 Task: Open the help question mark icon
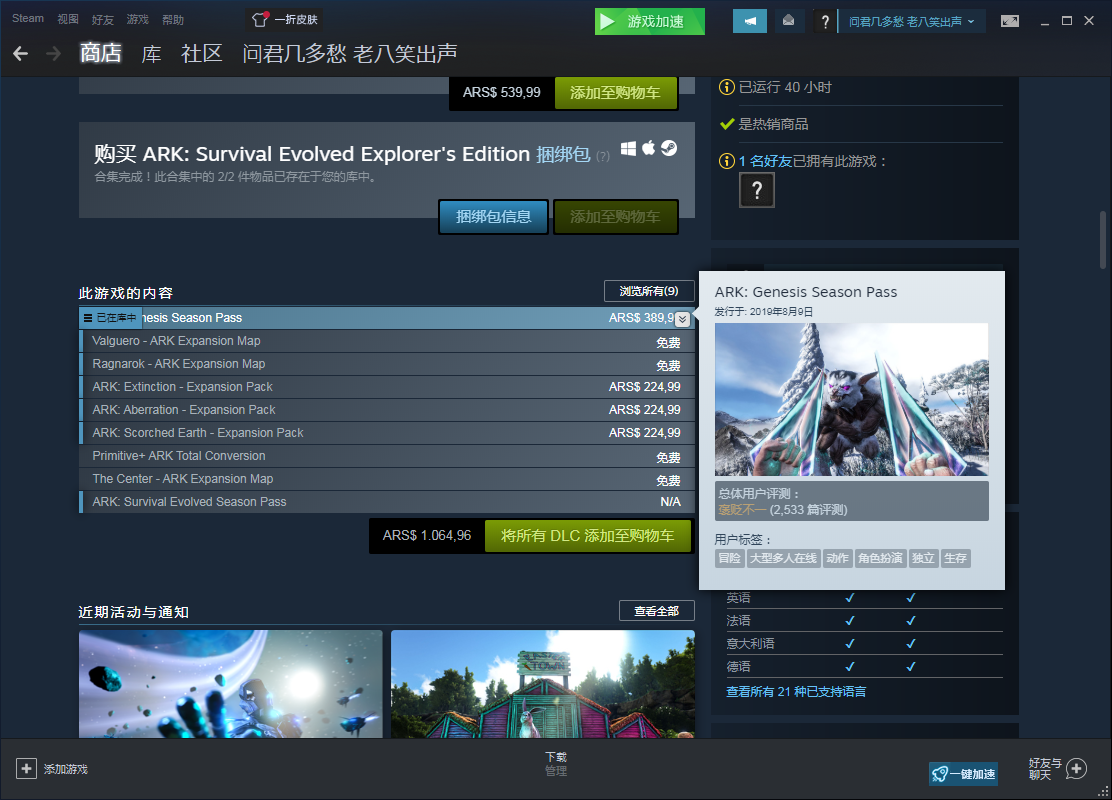coord(824,21)
